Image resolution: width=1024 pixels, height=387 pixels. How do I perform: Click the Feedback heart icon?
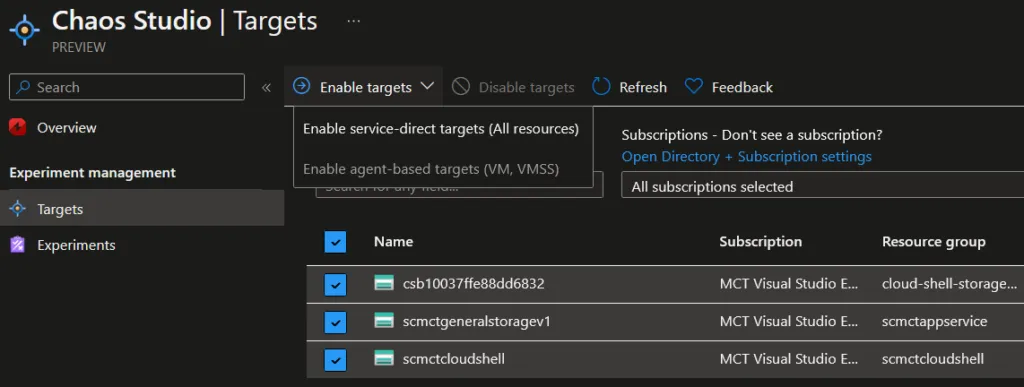(x=694, y=87)
